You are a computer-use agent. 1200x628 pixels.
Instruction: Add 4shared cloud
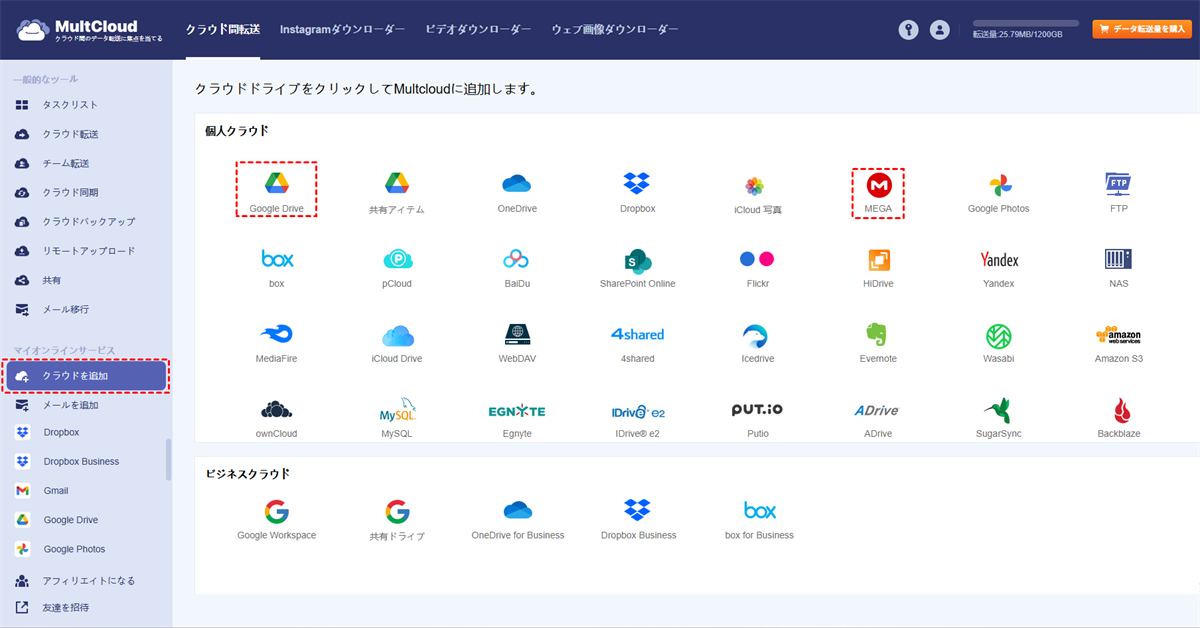(x=637, y=334)
